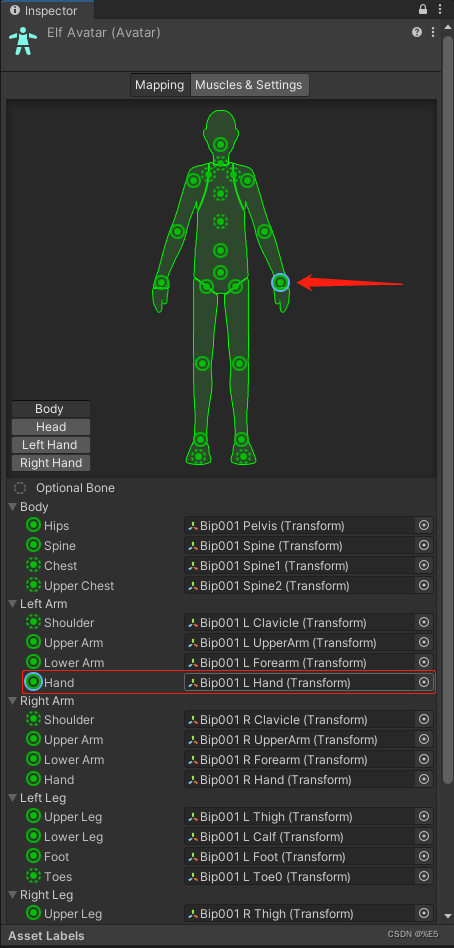Switch to the Mapping tab
The image size is (454, 948).
pos(160,85)
